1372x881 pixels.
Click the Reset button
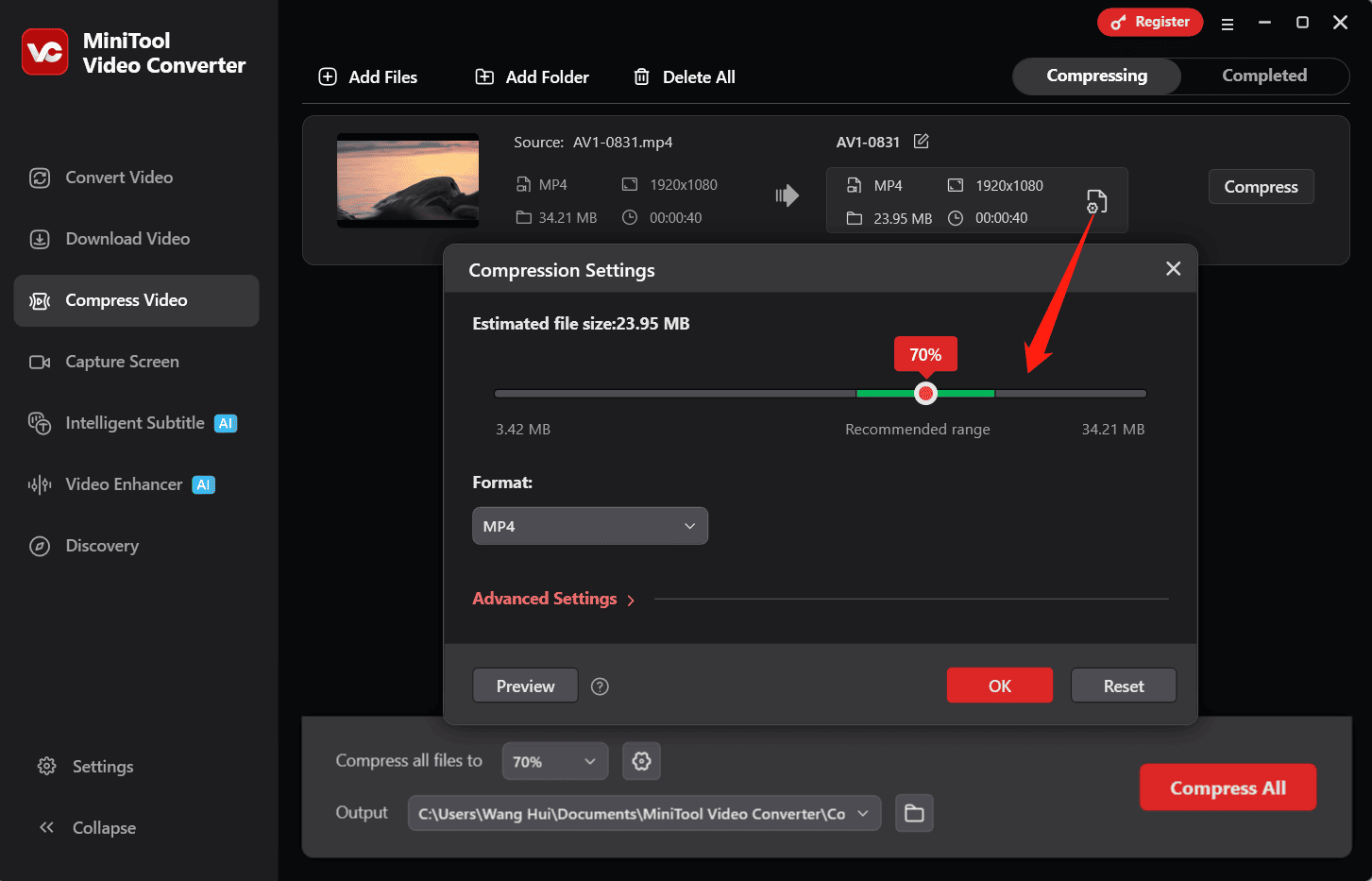coord(1124,686)
